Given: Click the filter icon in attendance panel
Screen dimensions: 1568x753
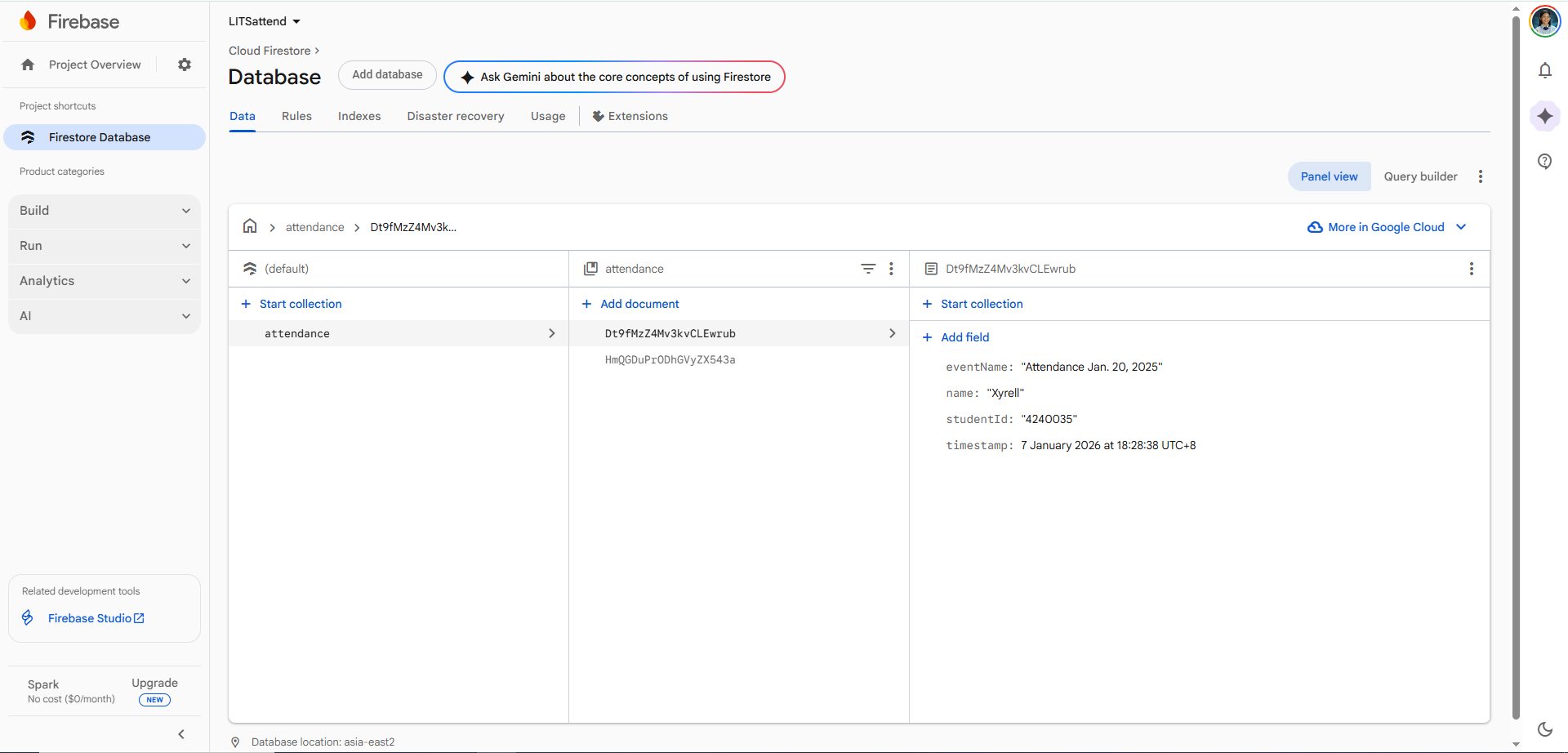Looking at the screenshot, I should point(867,268).
